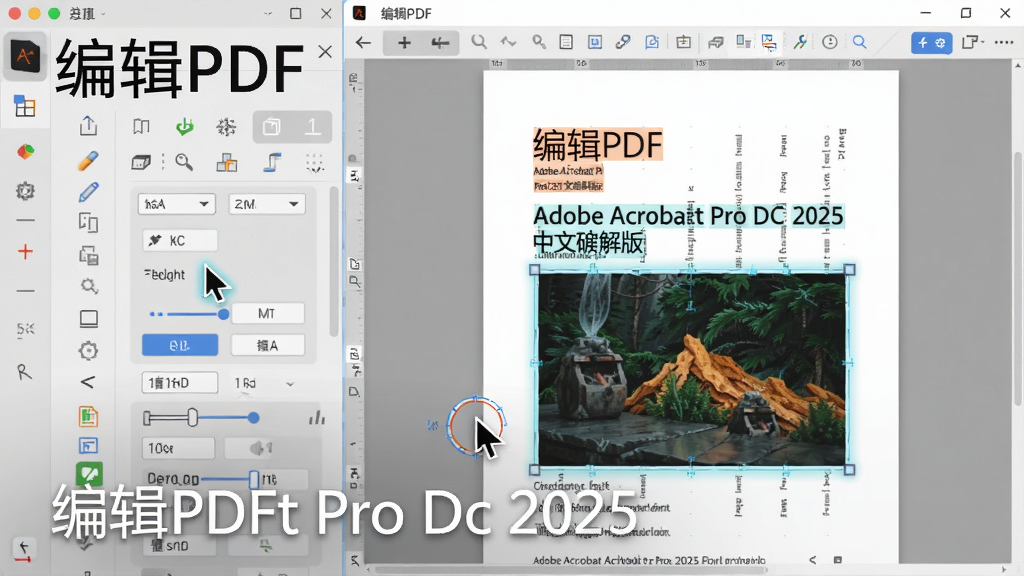The image size is (1024, 576).
Task: Open the ZM. dropdown
Action: tap(266, 204)
